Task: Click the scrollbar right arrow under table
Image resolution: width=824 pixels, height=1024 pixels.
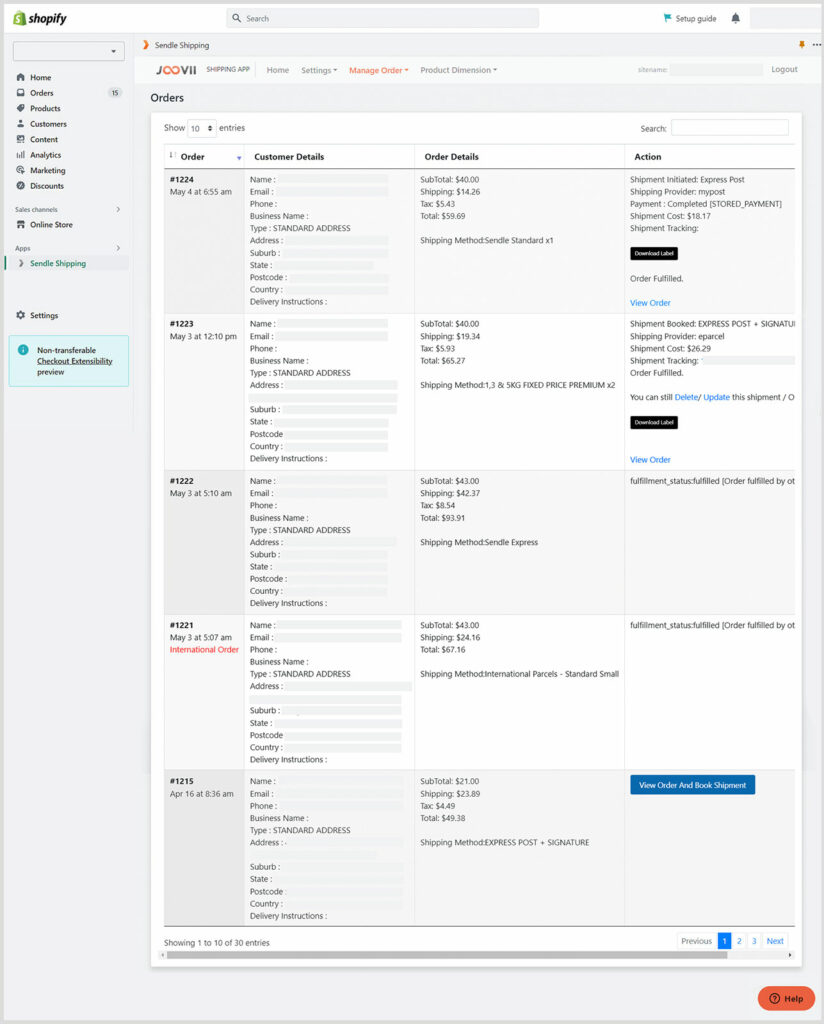Action: click(x=790, y=955)
